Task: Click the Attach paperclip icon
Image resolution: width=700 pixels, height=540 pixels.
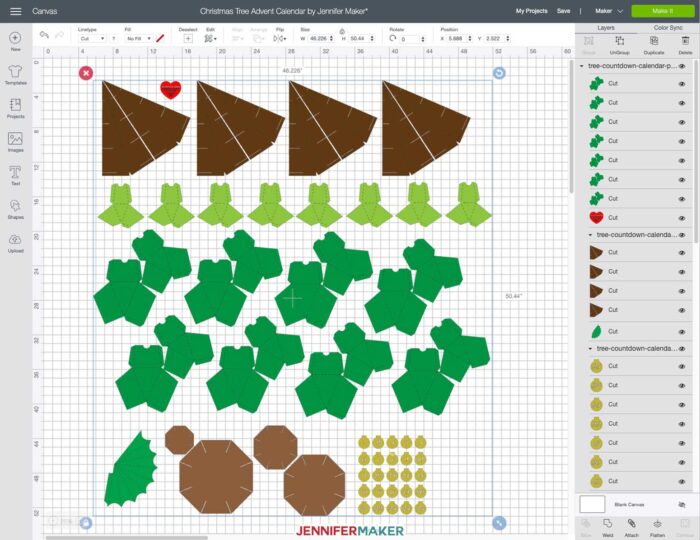Action: (631, 523)
